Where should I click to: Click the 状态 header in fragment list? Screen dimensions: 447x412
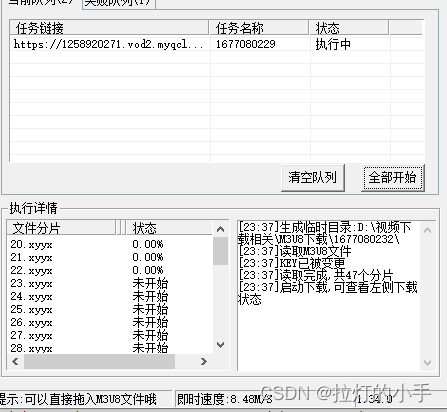[x=169, y=228]
